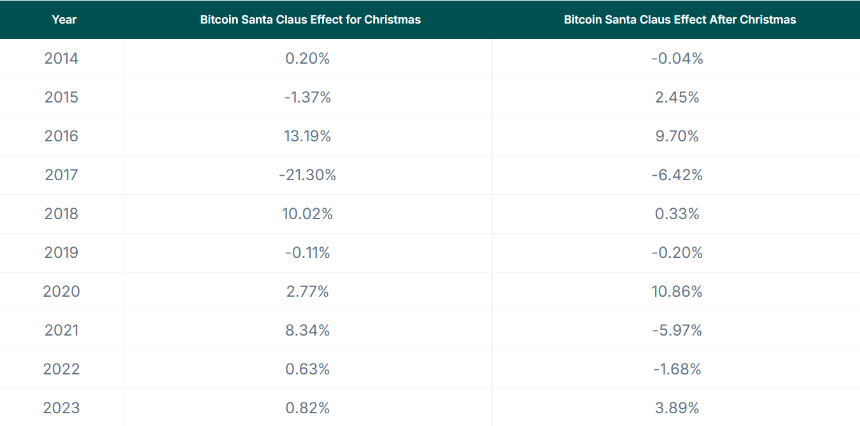
Task: Select the Bitcoin Santa Claus Effect for Christmas header
Action: (x=310, y=20)
